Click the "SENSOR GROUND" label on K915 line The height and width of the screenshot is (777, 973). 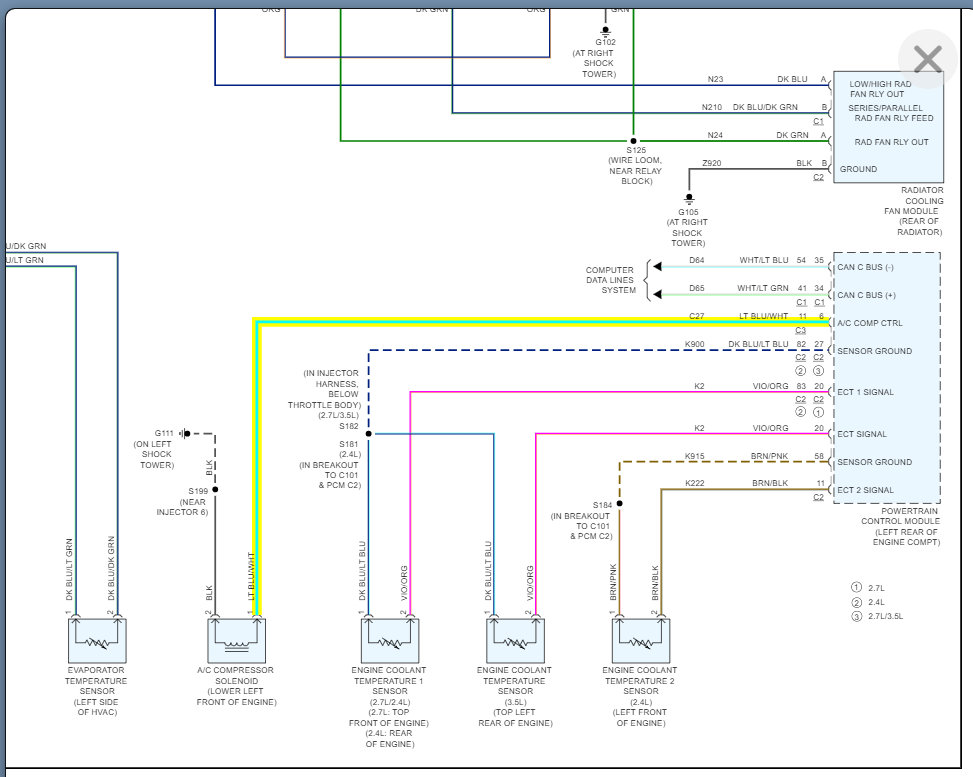(x=874, y=462)
